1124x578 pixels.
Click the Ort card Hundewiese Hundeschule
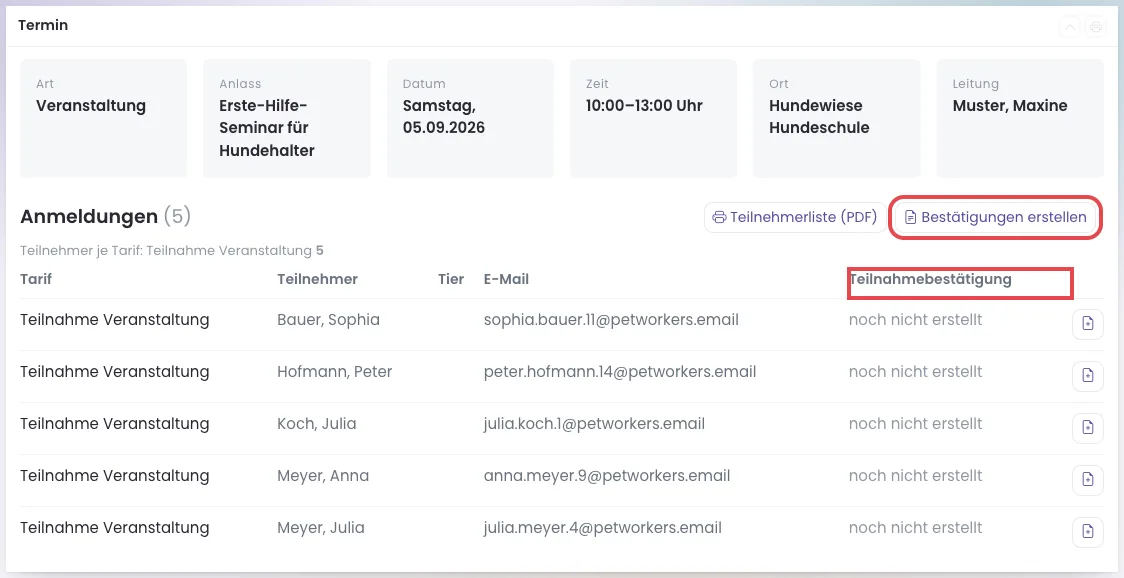tap(837, 118)
